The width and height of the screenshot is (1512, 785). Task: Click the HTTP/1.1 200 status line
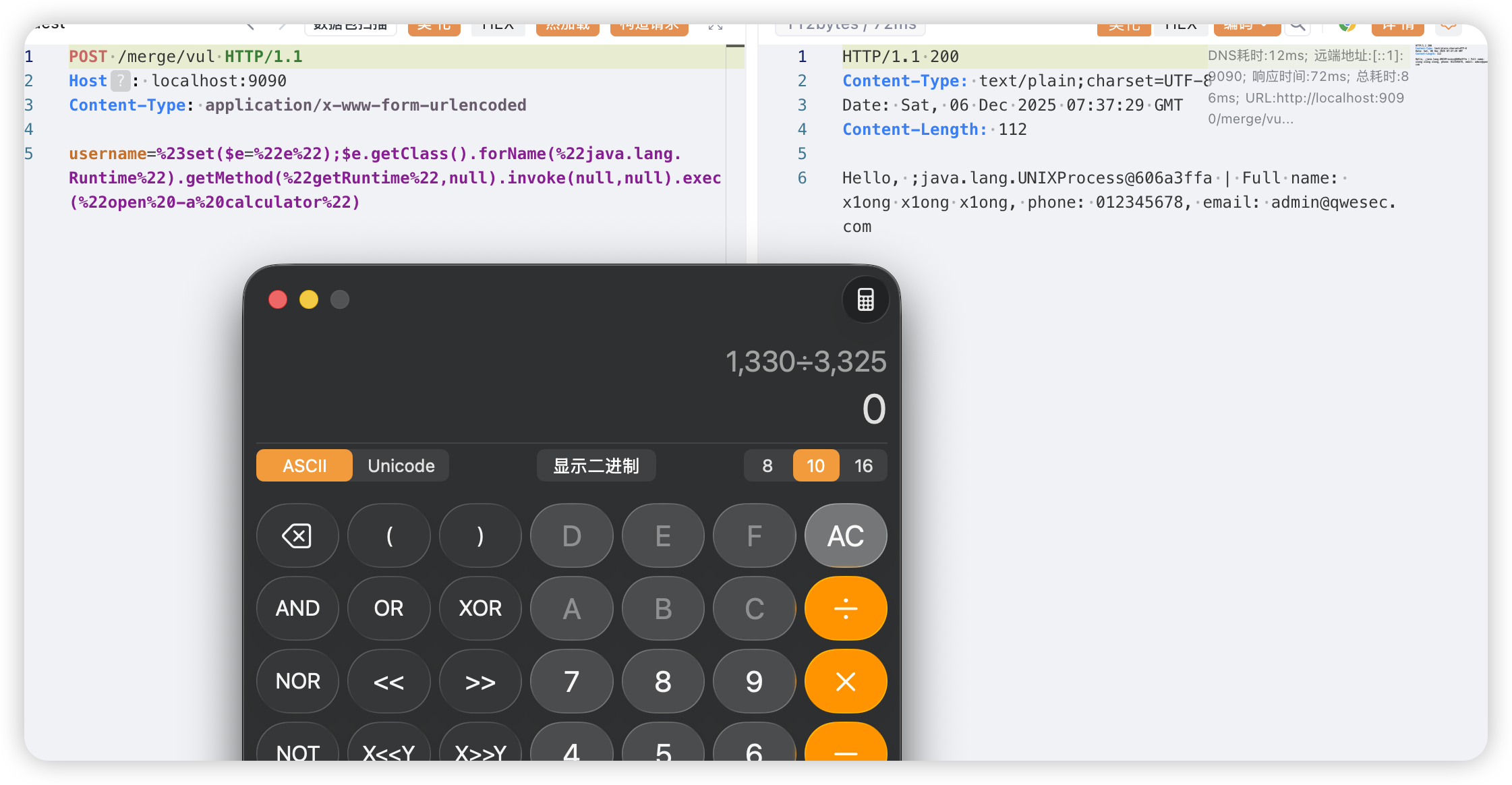[x=900, y=57]
